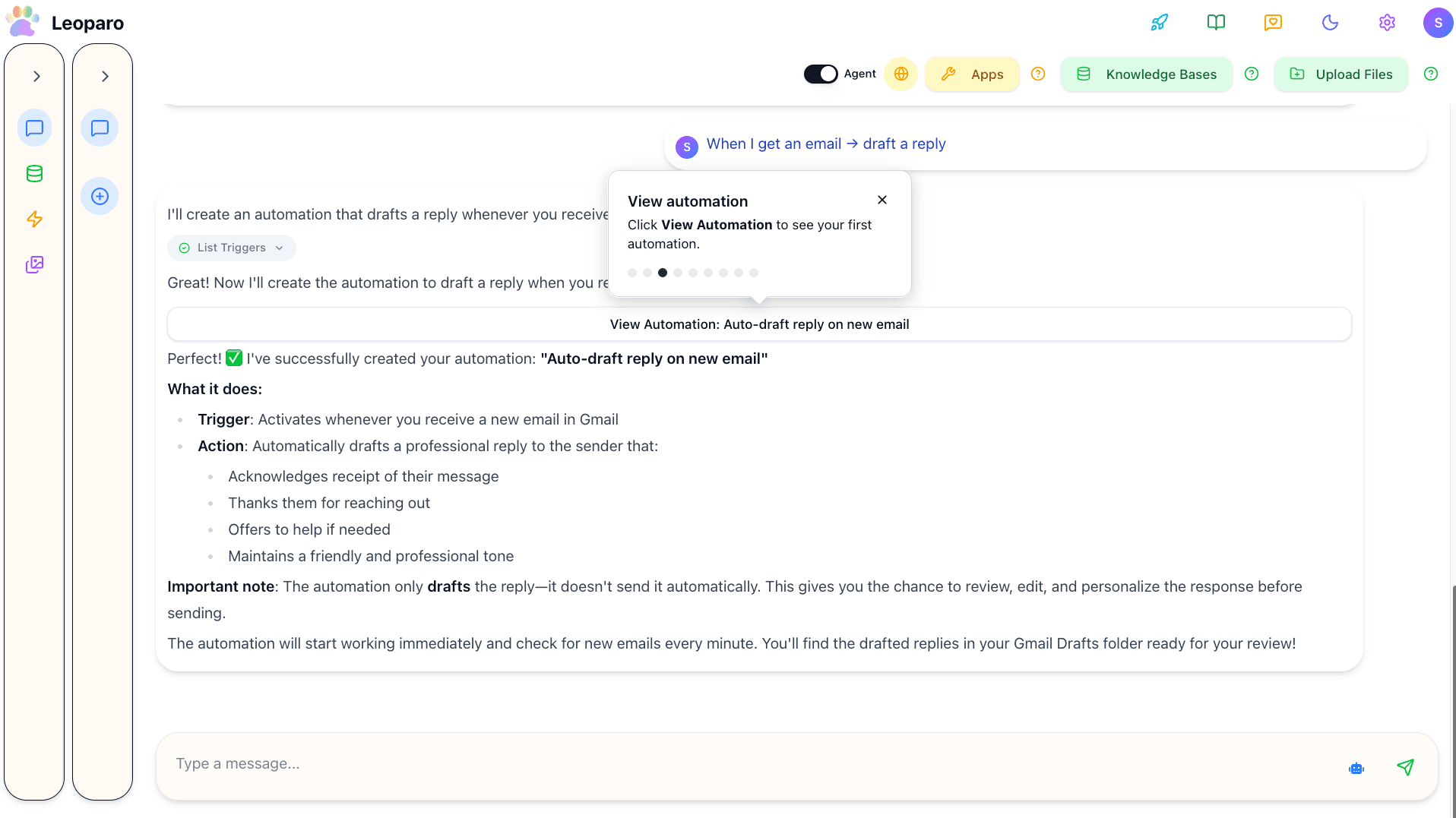Viewport: 1456px width, 818px height.
Task: Open the Knowledge Bases panel
Action: [1146, 74]
